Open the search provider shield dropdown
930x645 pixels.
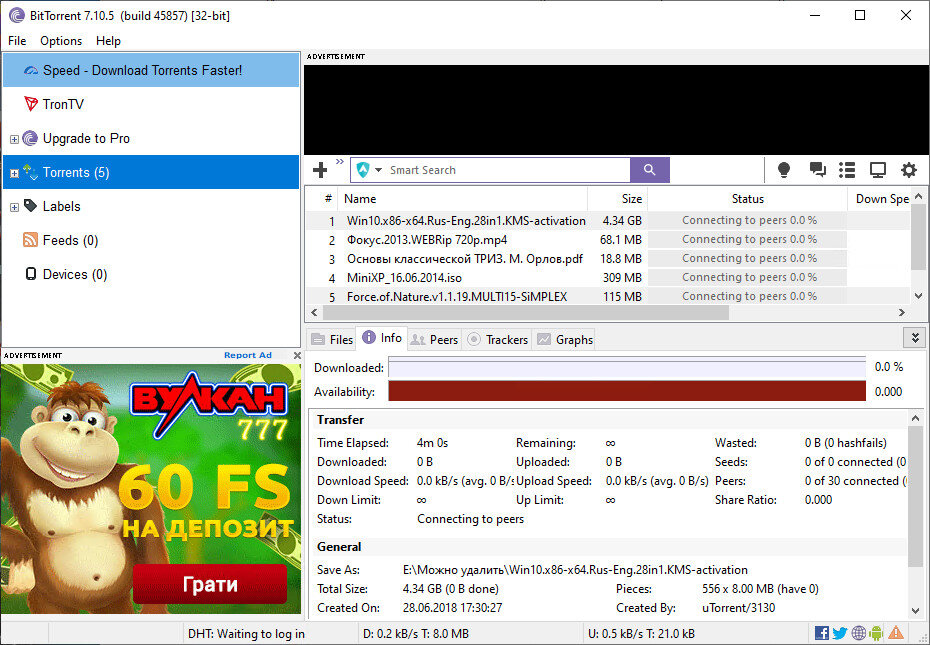[x=368, y=170]
